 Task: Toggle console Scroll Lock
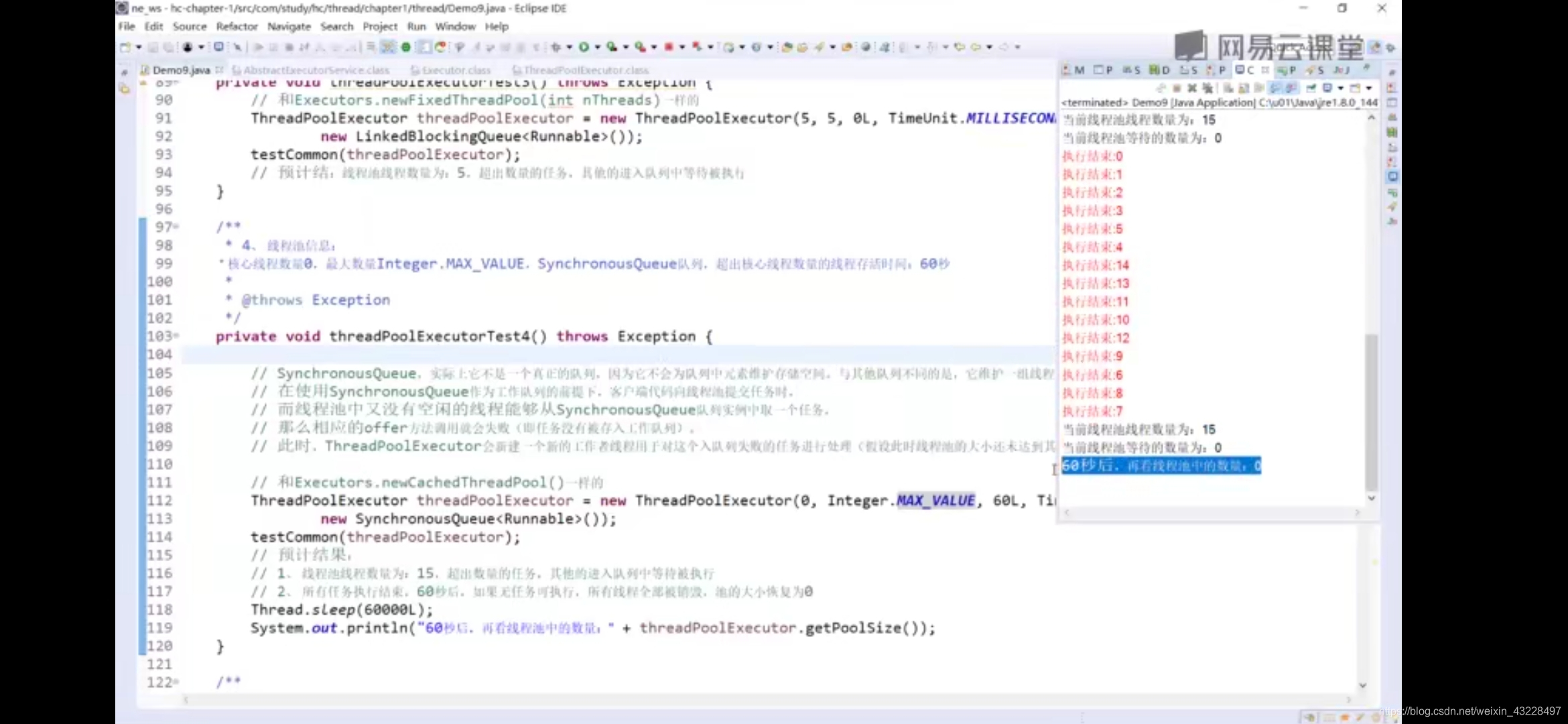click(x=1244, y=88)
